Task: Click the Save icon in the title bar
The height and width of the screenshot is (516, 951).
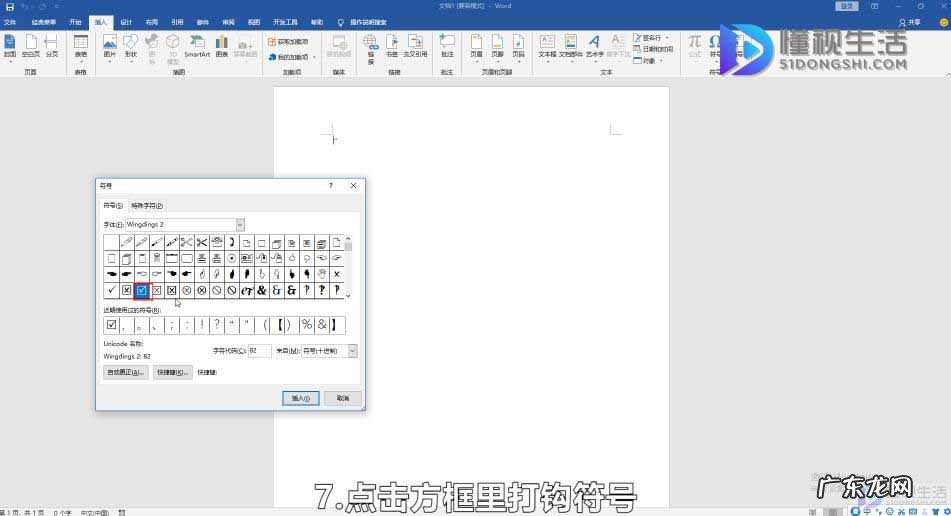Action: point(10,7)
